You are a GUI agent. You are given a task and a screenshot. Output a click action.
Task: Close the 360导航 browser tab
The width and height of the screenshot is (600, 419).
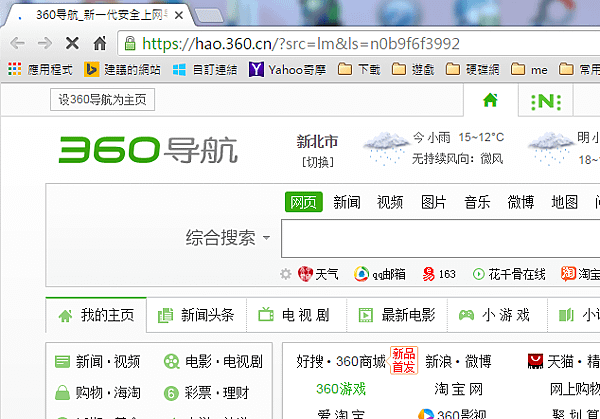click(179, 15)
